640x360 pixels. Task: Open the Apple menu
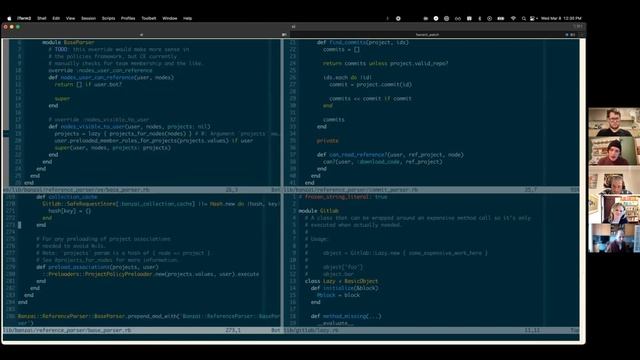point(9,18)
